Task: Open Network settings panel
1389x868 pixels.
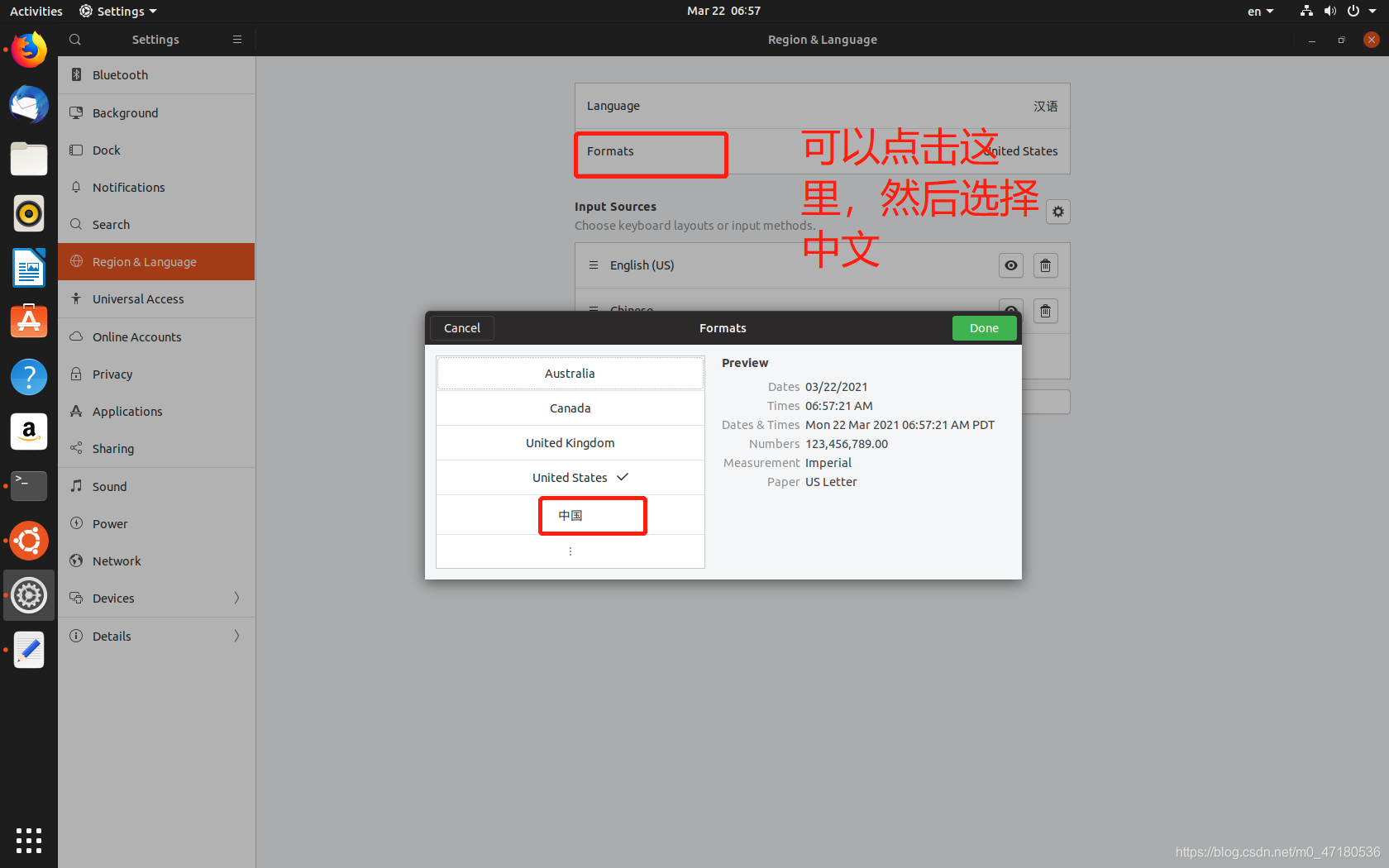Action: tap(156, 561)
